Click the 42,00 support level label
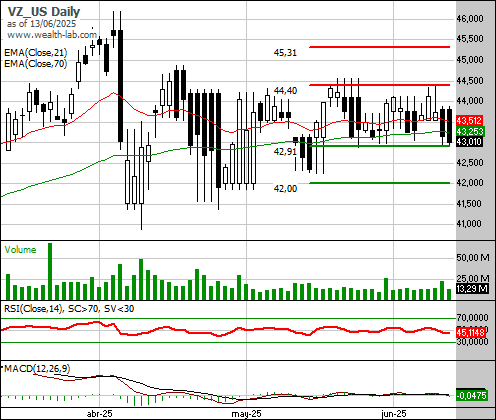Viewport: 496px width, 420px height. point(285,189)
